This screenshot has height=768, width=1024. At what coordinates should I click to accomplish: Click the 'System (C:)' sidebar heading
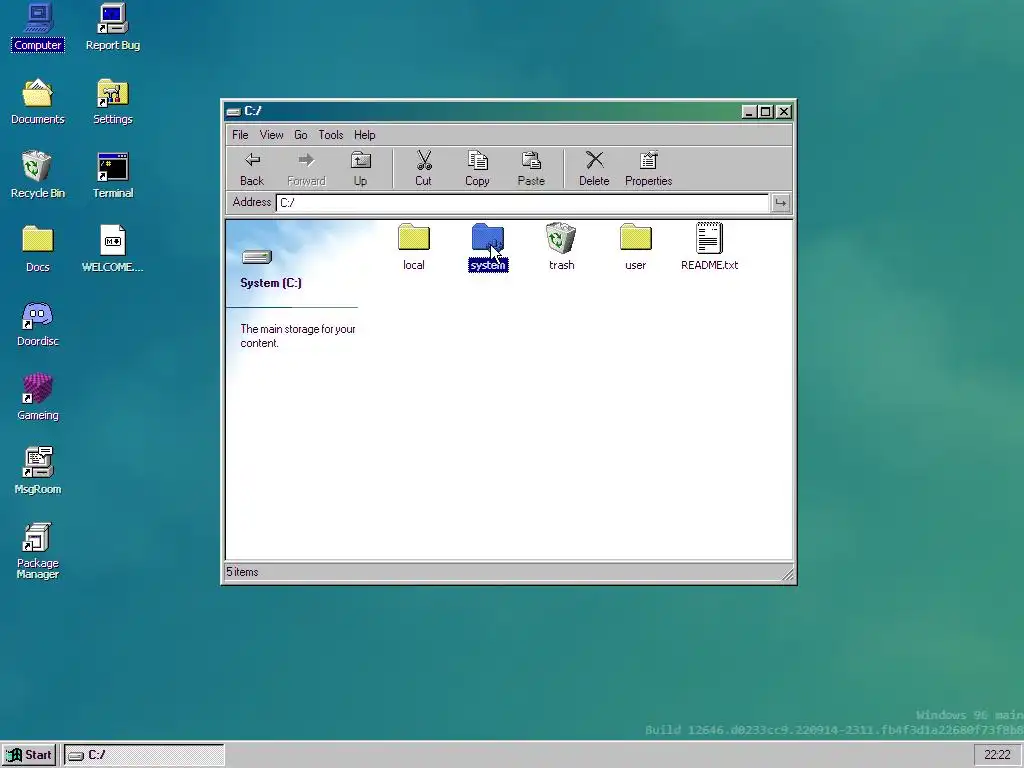(271, 283)
